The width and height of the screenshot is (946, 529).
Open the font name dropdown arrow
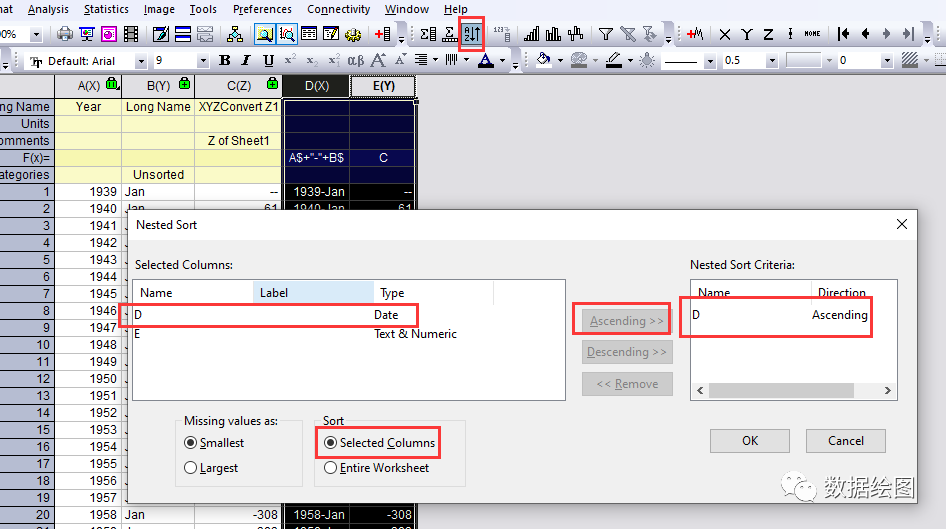point(141,61)
